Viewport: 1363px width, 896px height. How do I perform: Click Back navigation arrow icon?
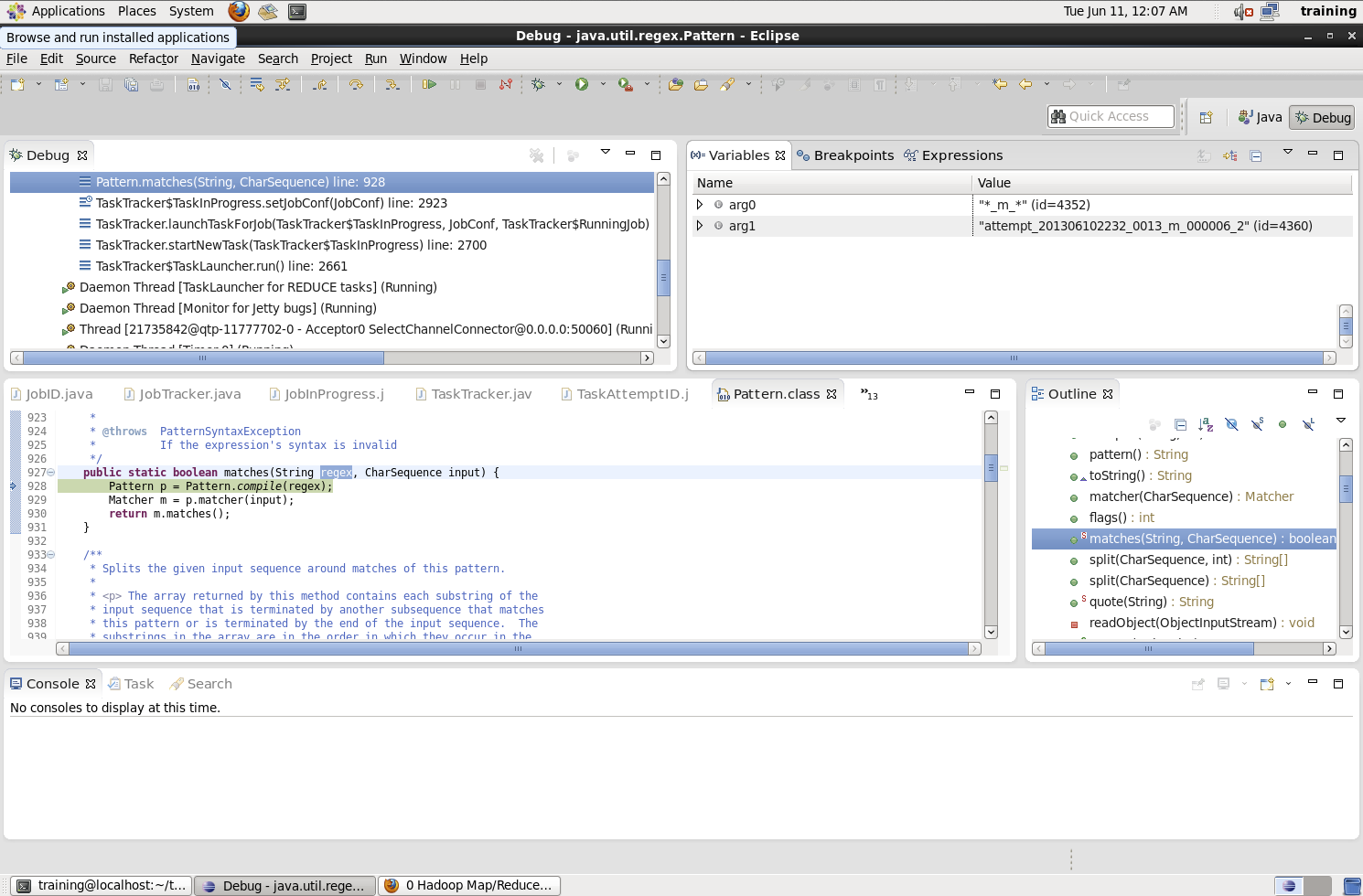[1025, 84]
